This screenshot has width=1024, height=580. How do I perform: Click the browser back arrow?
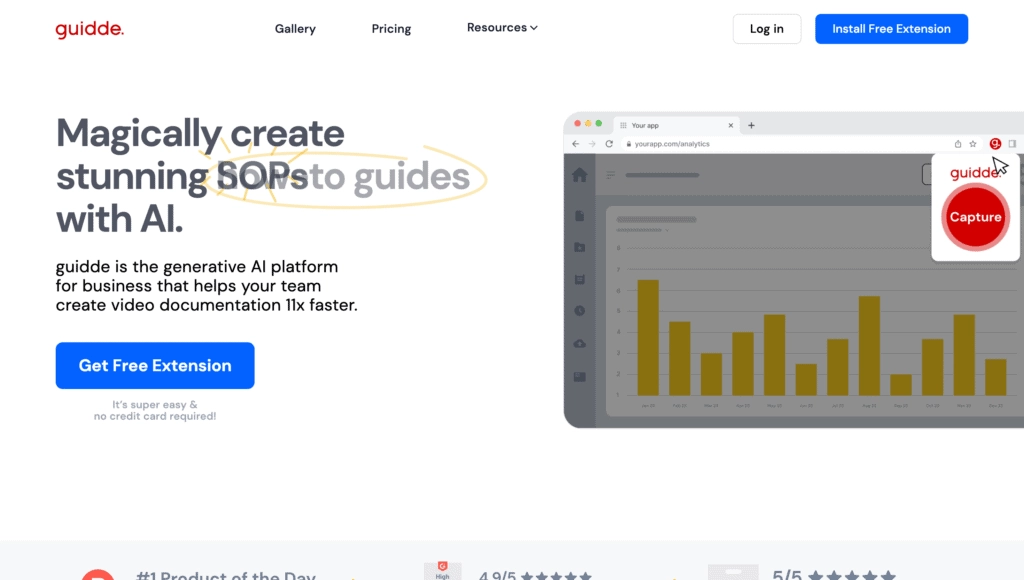tap(575, 144)
